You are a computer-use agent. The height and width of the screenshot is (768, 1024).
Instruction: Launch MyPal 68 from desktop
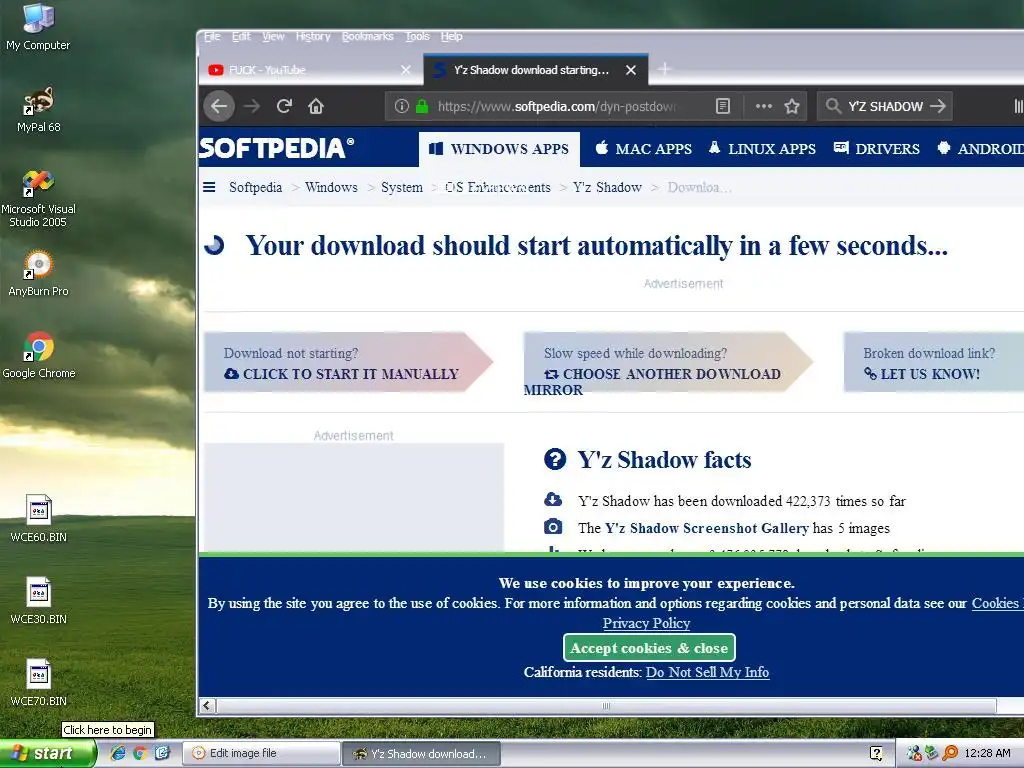point(38,110)
